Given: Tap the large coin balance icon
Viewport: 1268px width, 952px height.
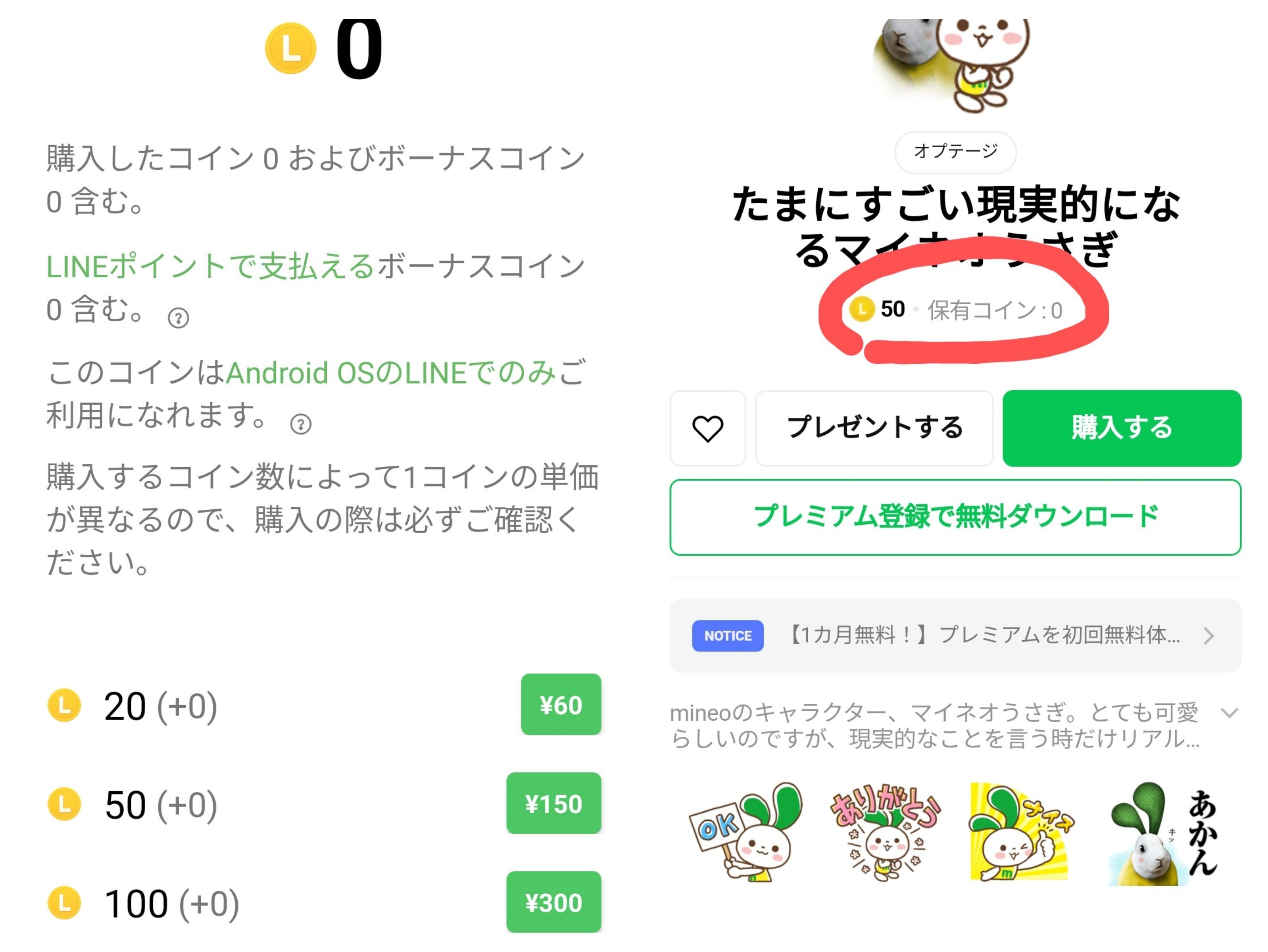Looking at the screenshot, I should point(291,48).
